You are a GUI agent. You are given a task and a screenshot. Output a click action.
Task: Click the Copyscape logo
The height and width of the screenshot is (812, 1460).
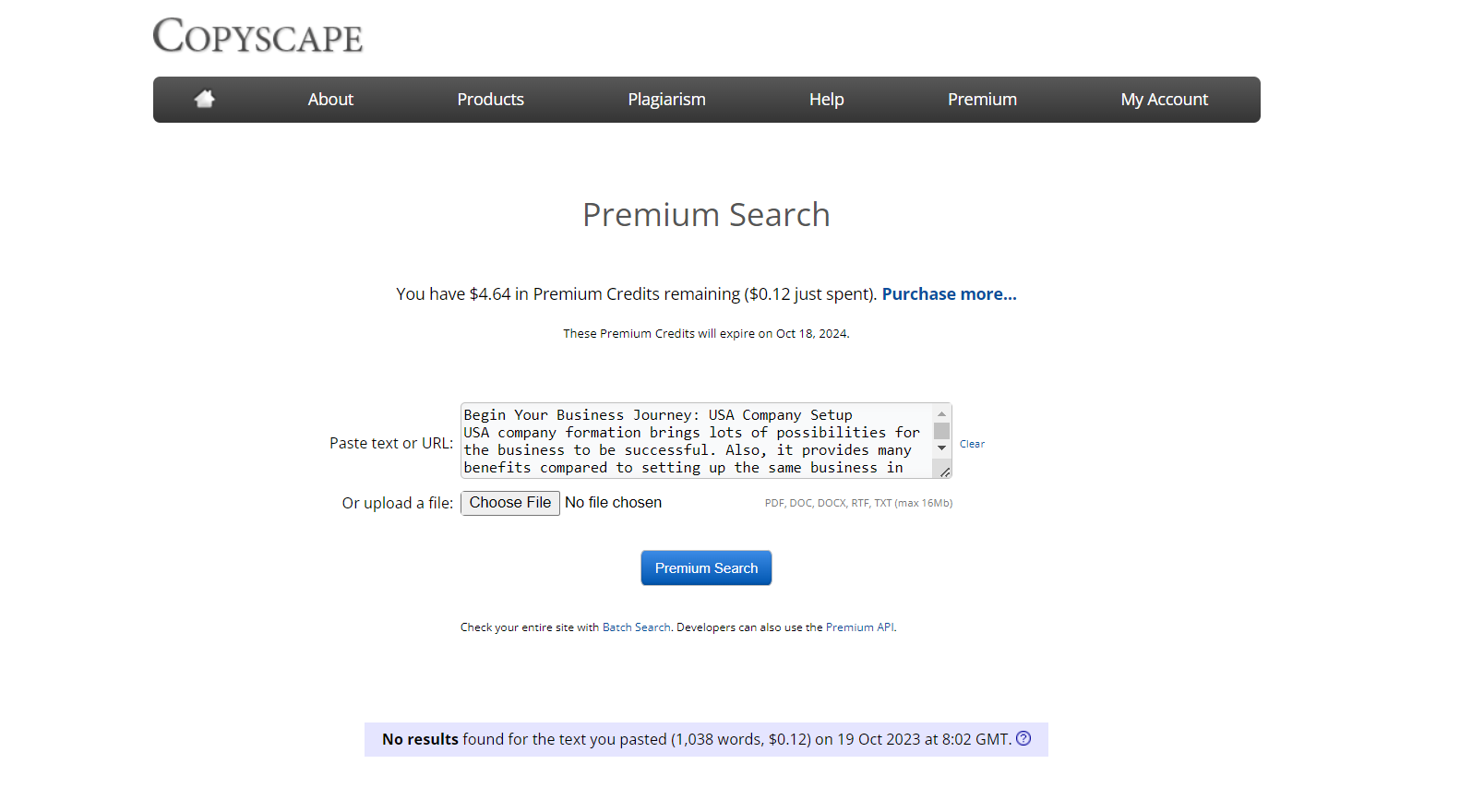coord(258,36)
